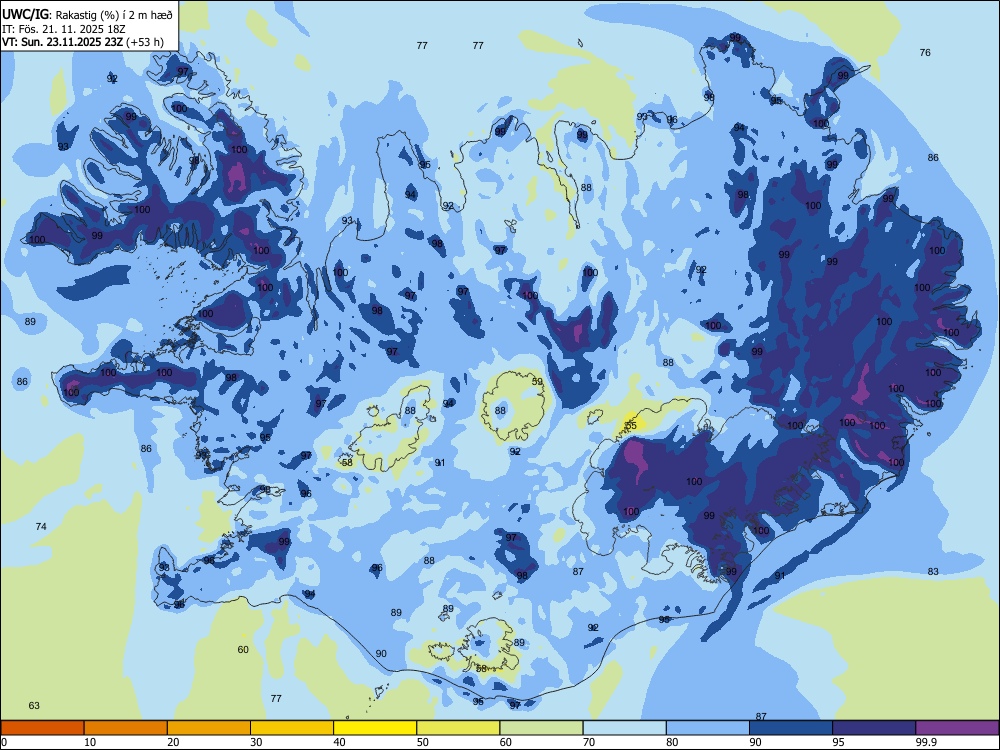Select the '55' value on the yellow patch

[x=631, y=425]
